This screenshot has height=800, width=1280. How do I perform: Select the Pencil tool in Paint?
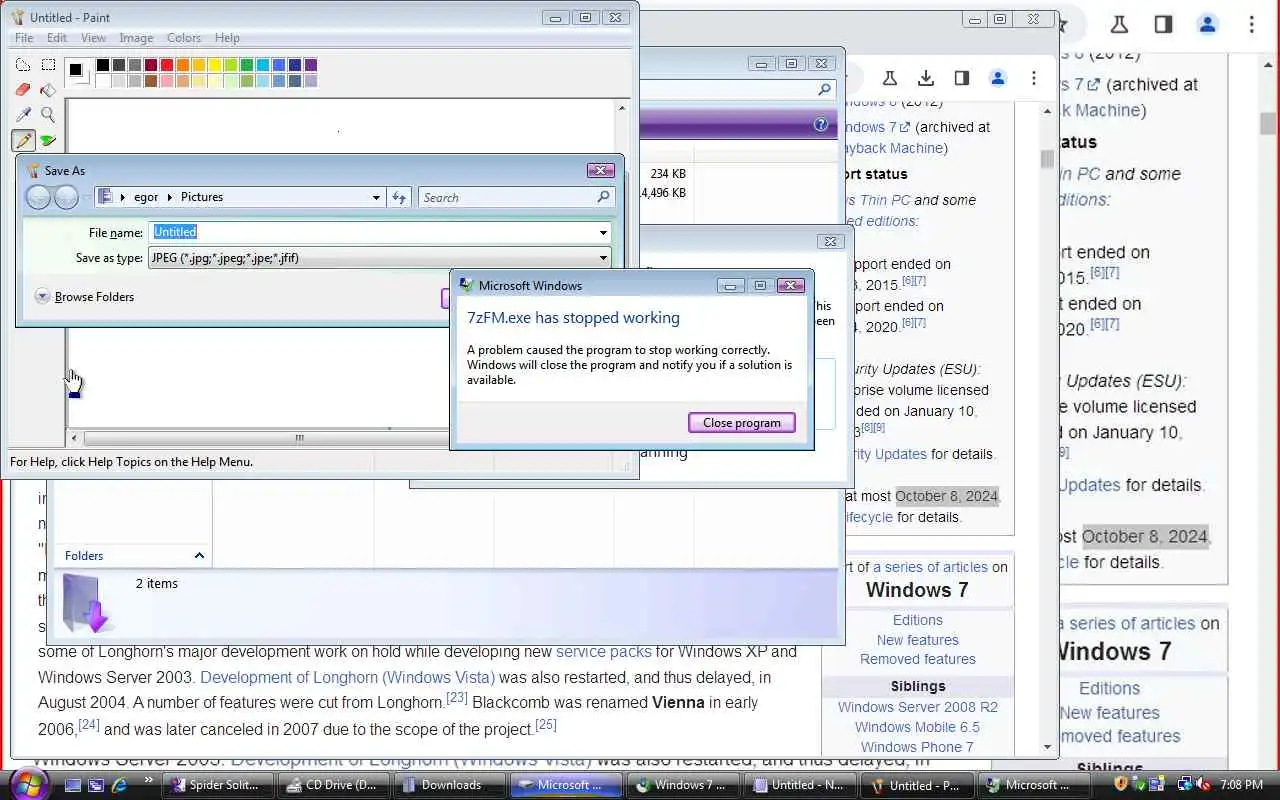(23, 141)
